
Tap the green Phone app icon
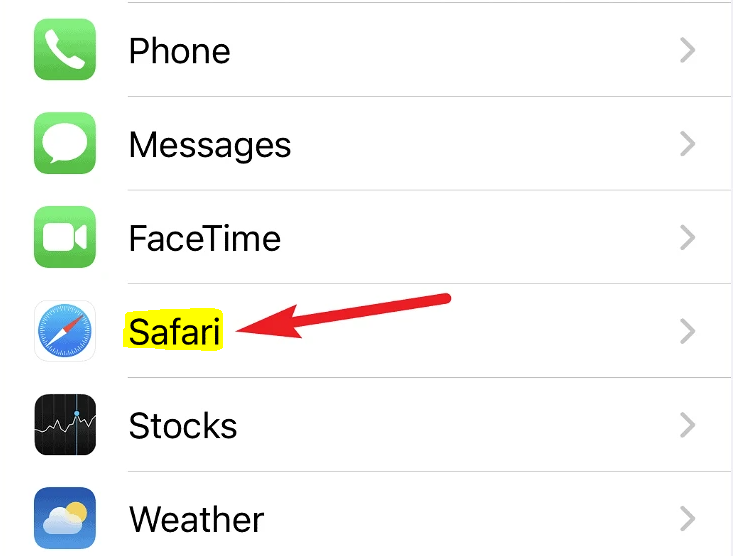click(x=65, y=50)
